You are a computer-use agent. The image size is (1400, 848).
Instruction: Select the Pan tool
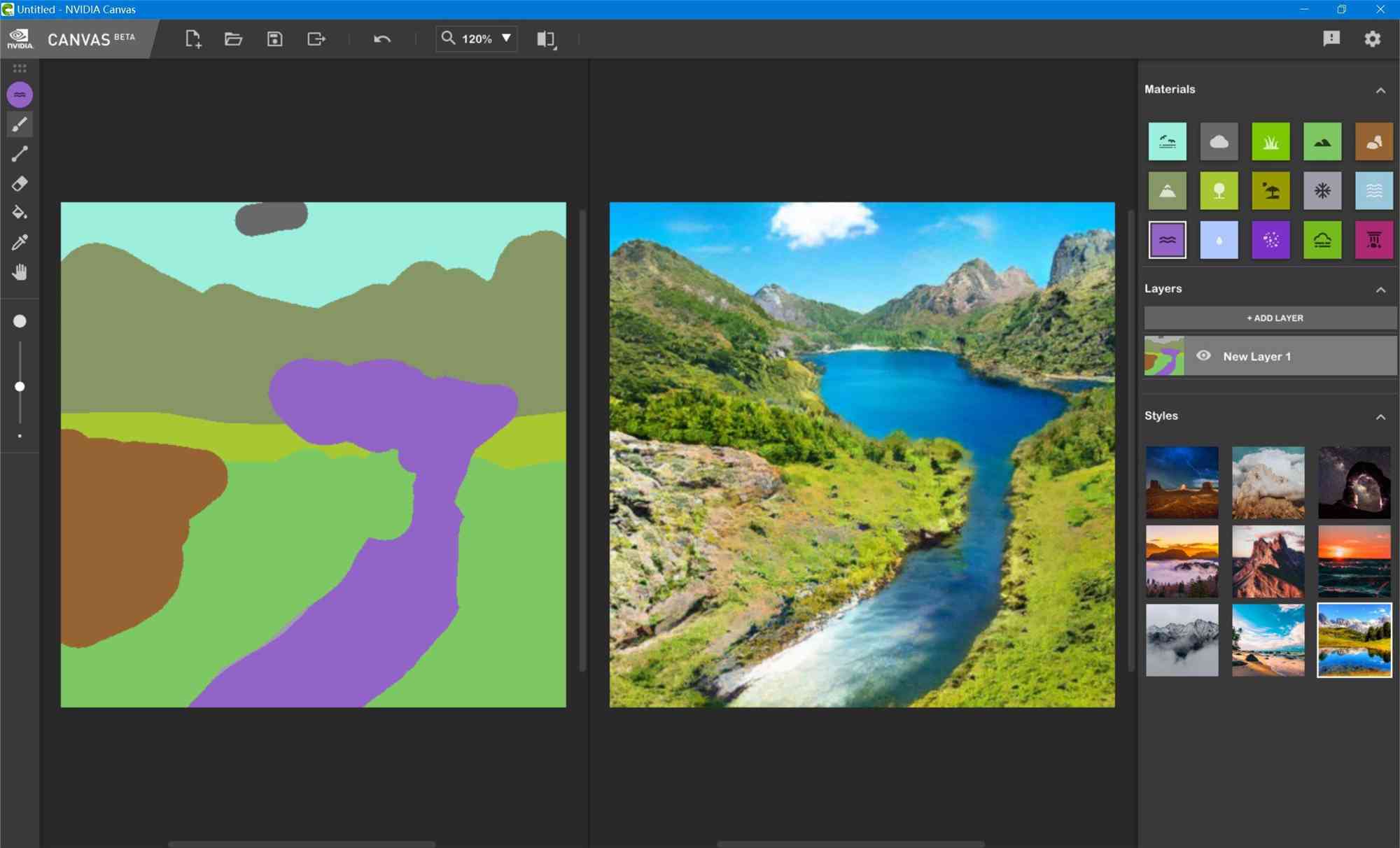coord(20,272)
